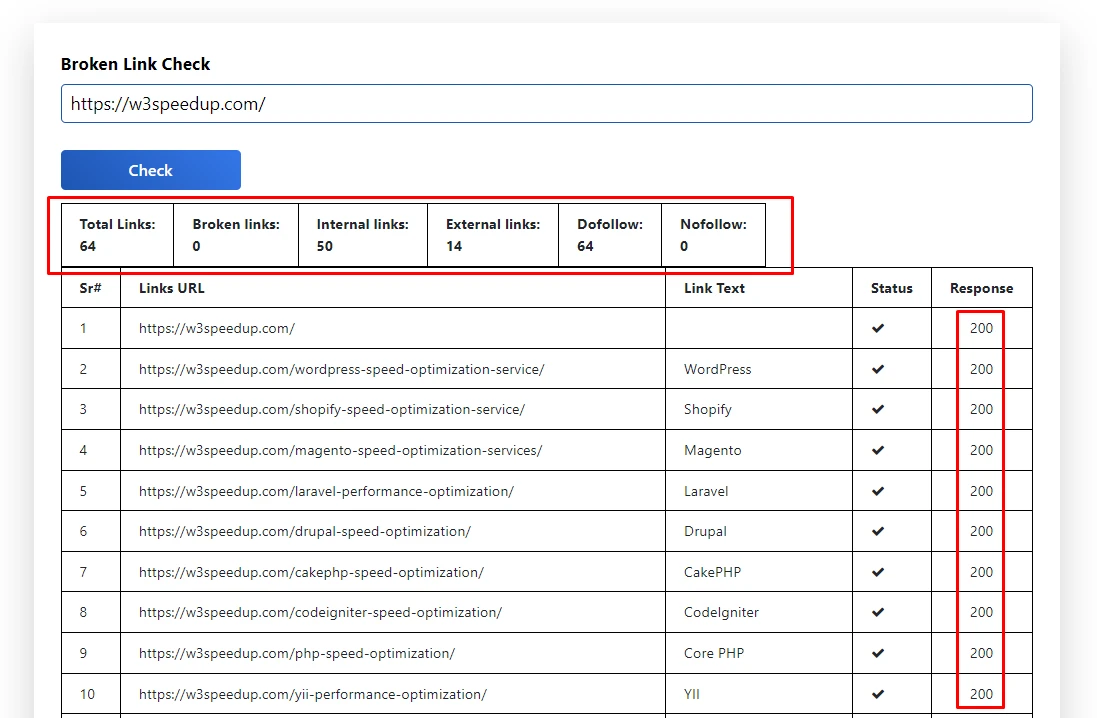
Task: Focus the Broken Link Check URL input field
Action: [x=546, y=104]
